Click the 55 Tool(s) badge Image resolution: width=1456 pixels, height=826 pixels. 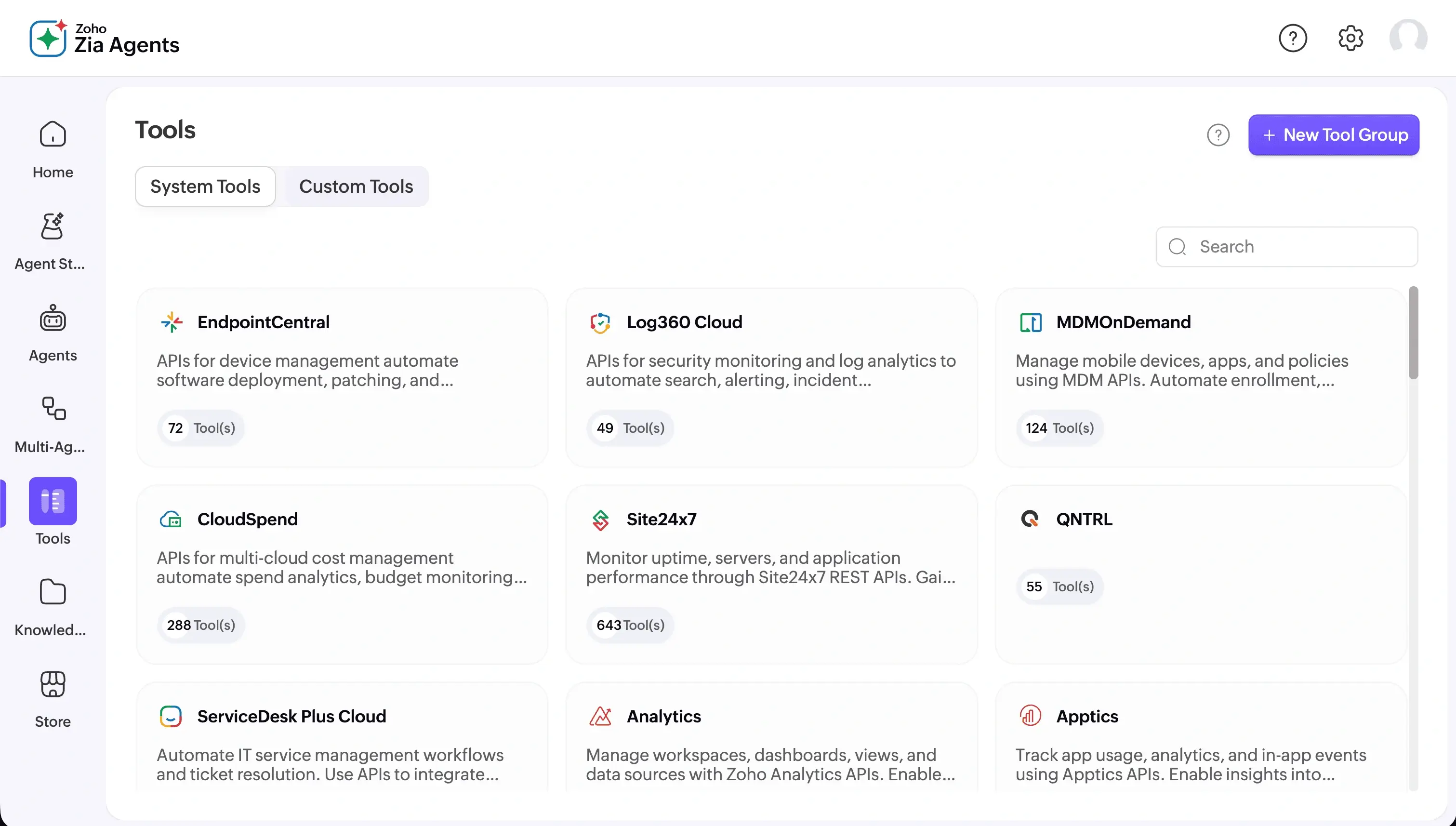tap(1059, 586)
